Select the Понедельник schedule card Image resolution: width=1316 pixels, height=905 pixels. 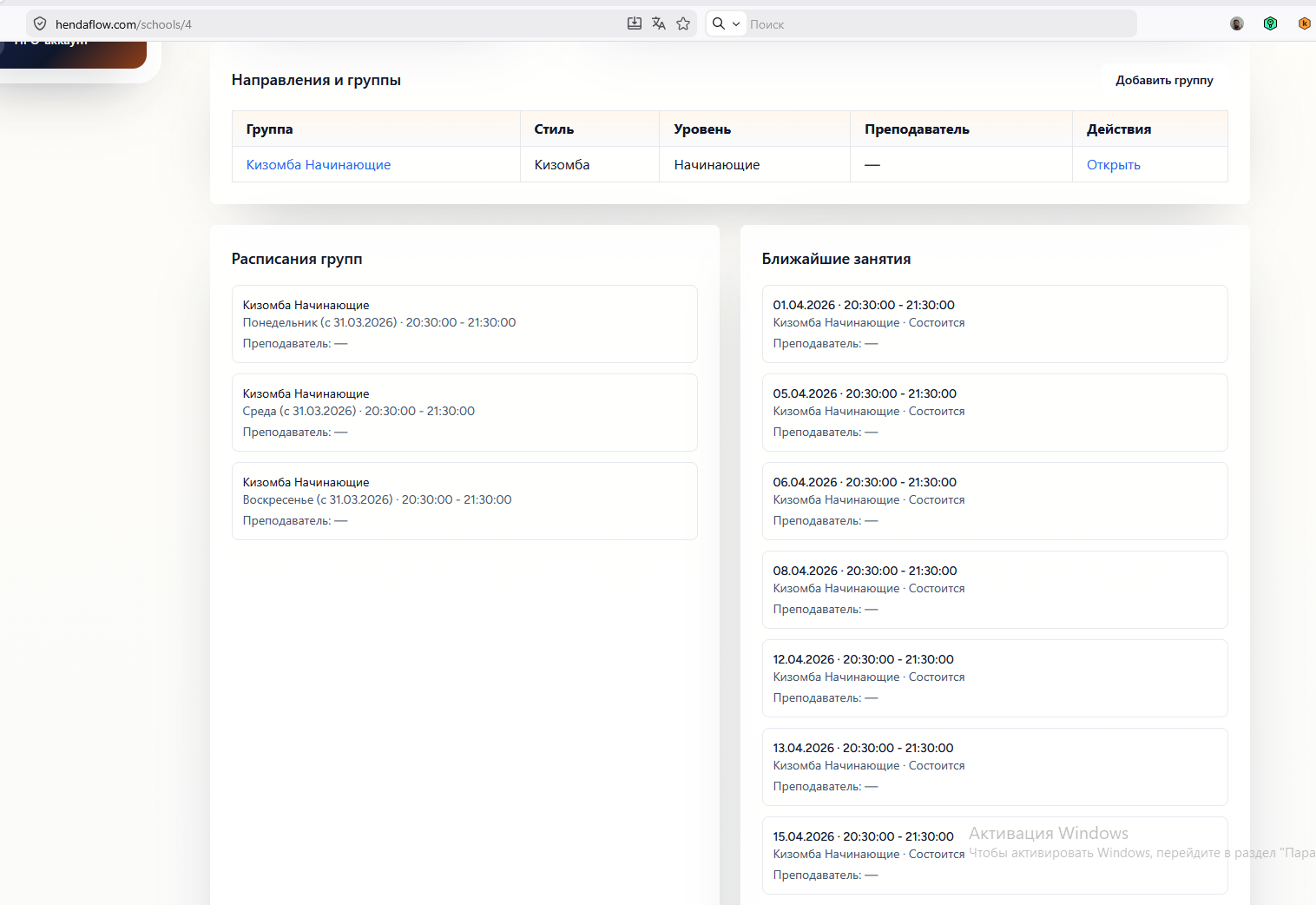pos(464,324)
